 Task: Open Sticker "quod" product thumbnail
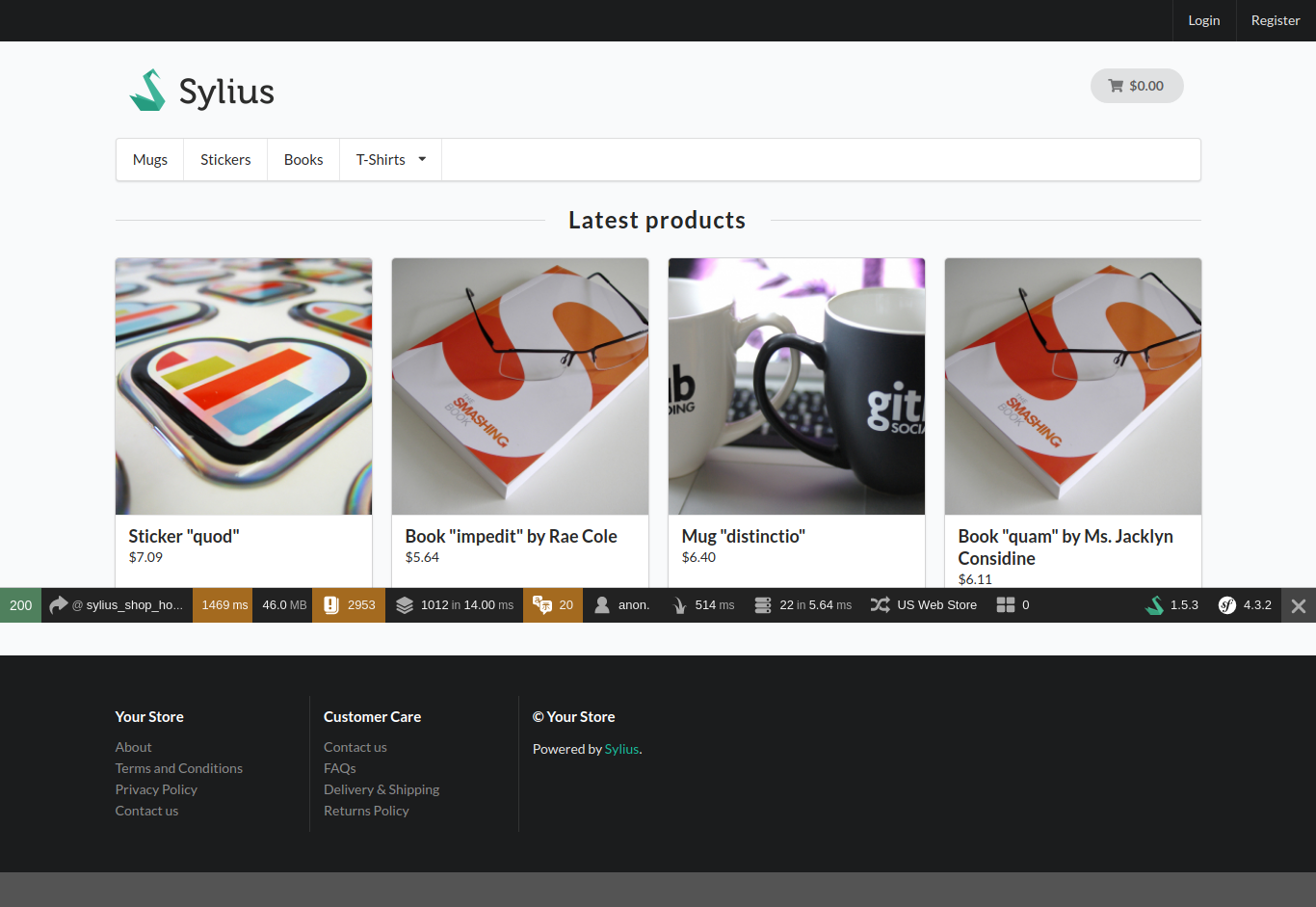click(244, 386)
